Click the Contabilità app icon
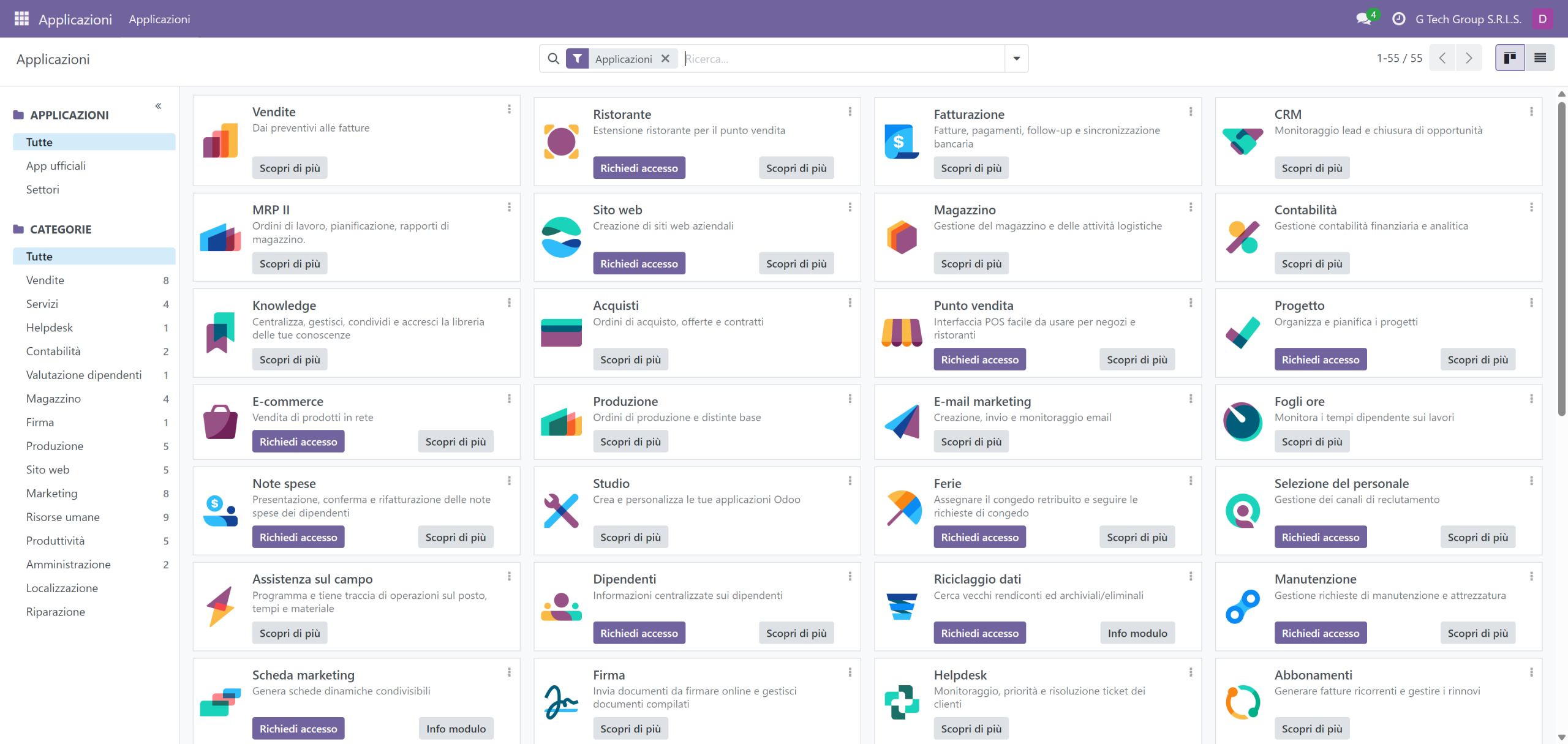This screenshot has height=744, width=1568. click(x=1242, y=237)
